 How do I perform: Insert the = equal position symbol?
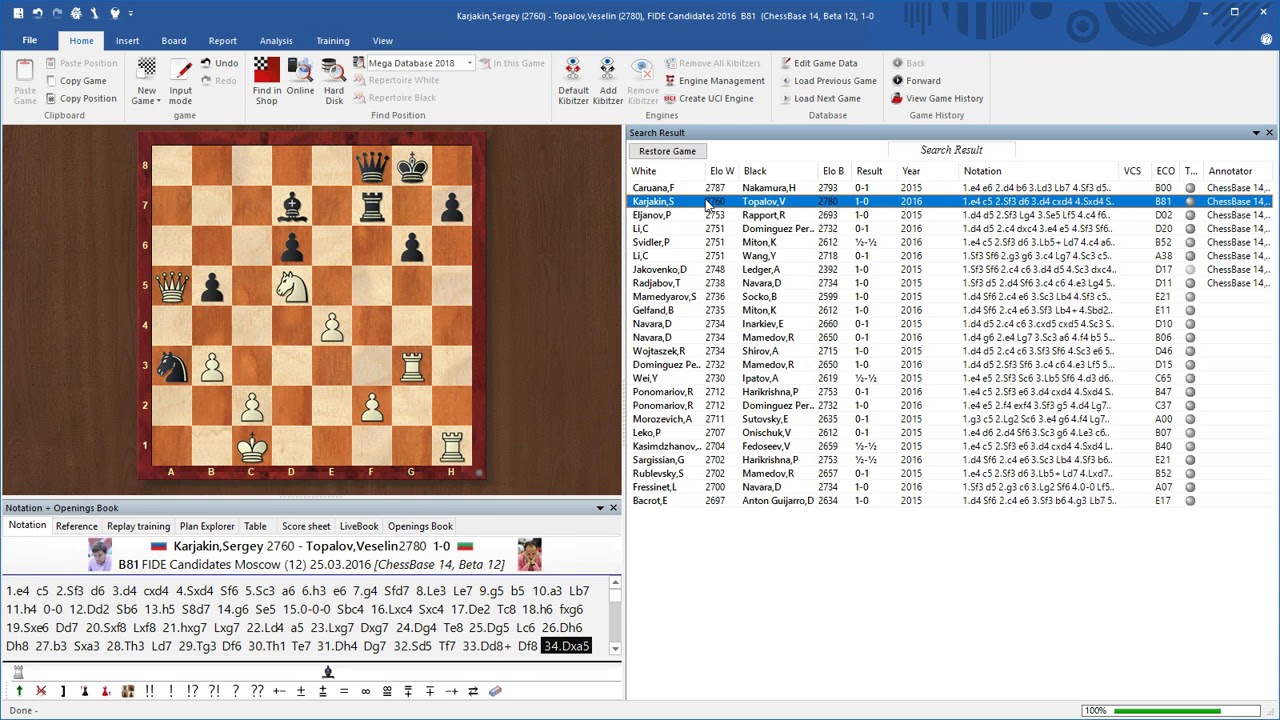(344, 691)
